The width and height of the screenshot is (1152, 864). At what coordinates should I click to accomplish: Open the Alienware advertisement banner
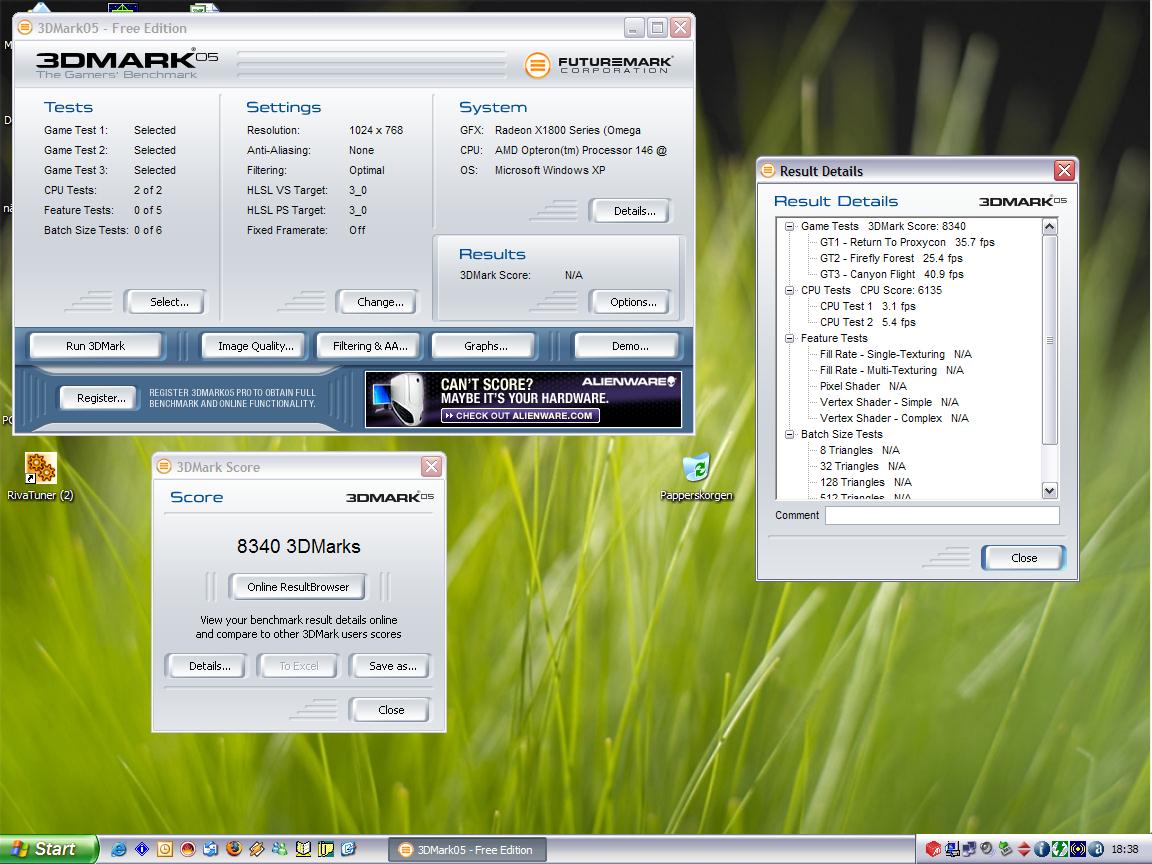click(523, 399)
